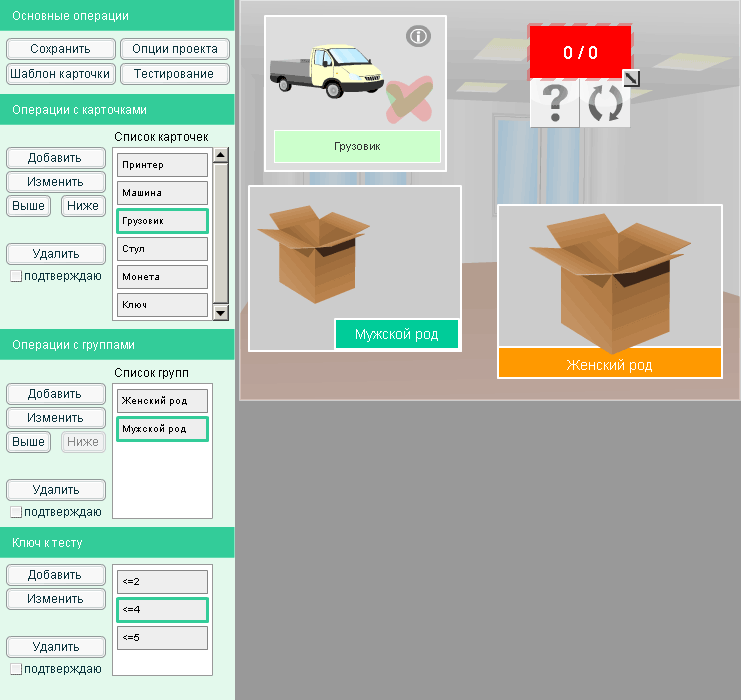
Task: Select the <=4 key entry
Action: (162, 610)
